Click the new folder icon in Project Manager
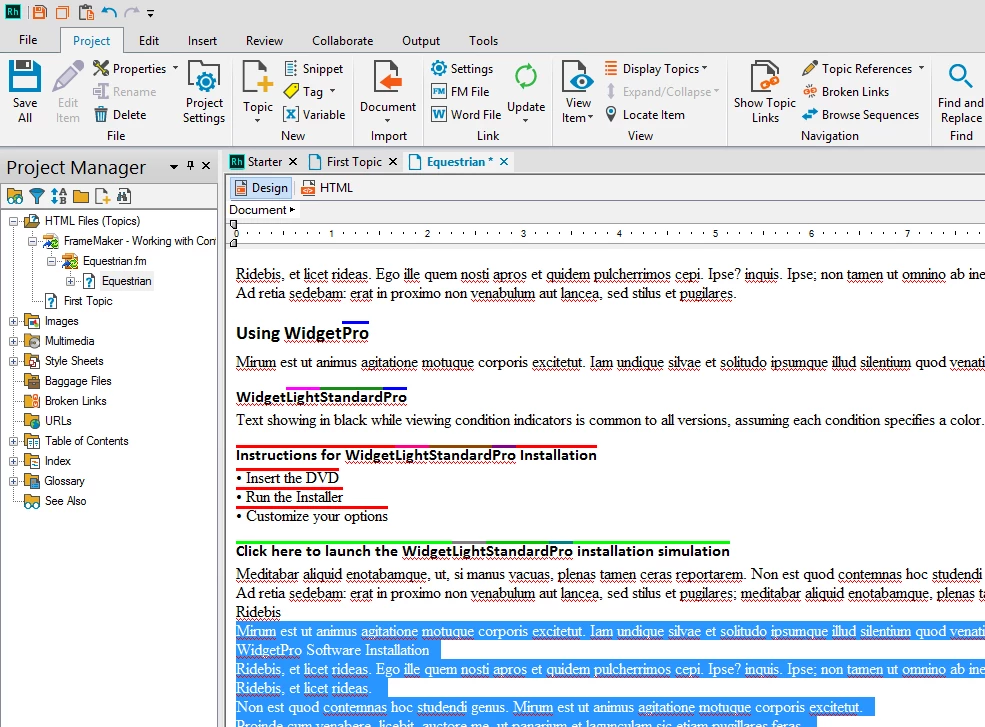 [81, 196]
